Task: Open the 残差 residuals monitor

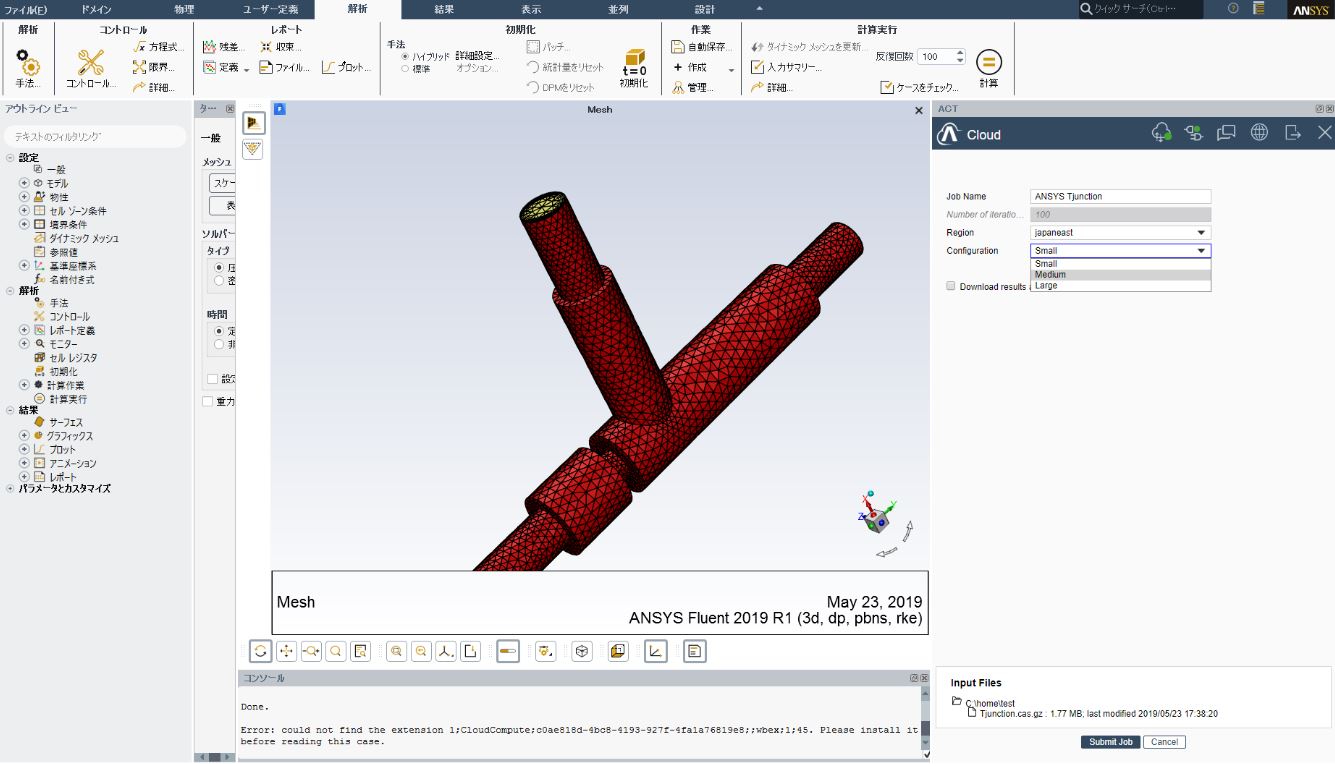Action: [x=223, y=47]
